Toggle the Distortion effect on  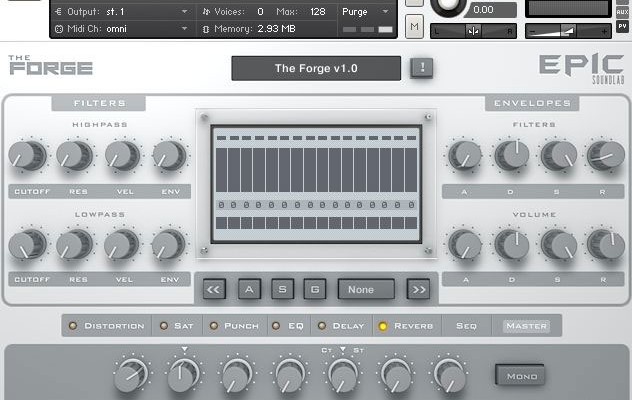[107, 326]
